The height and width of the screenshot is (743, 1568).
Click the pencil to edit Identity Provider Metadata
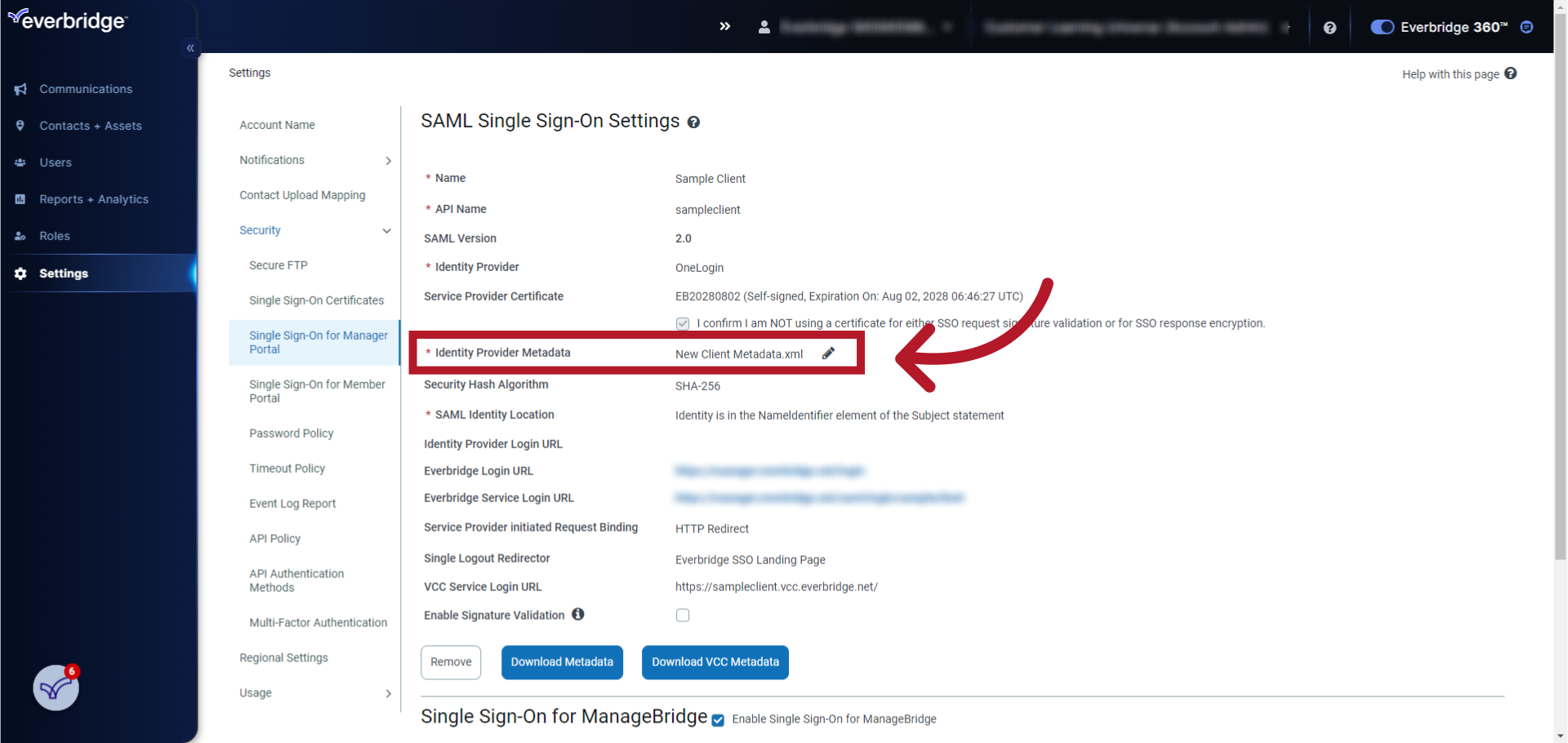click(828, 353)
